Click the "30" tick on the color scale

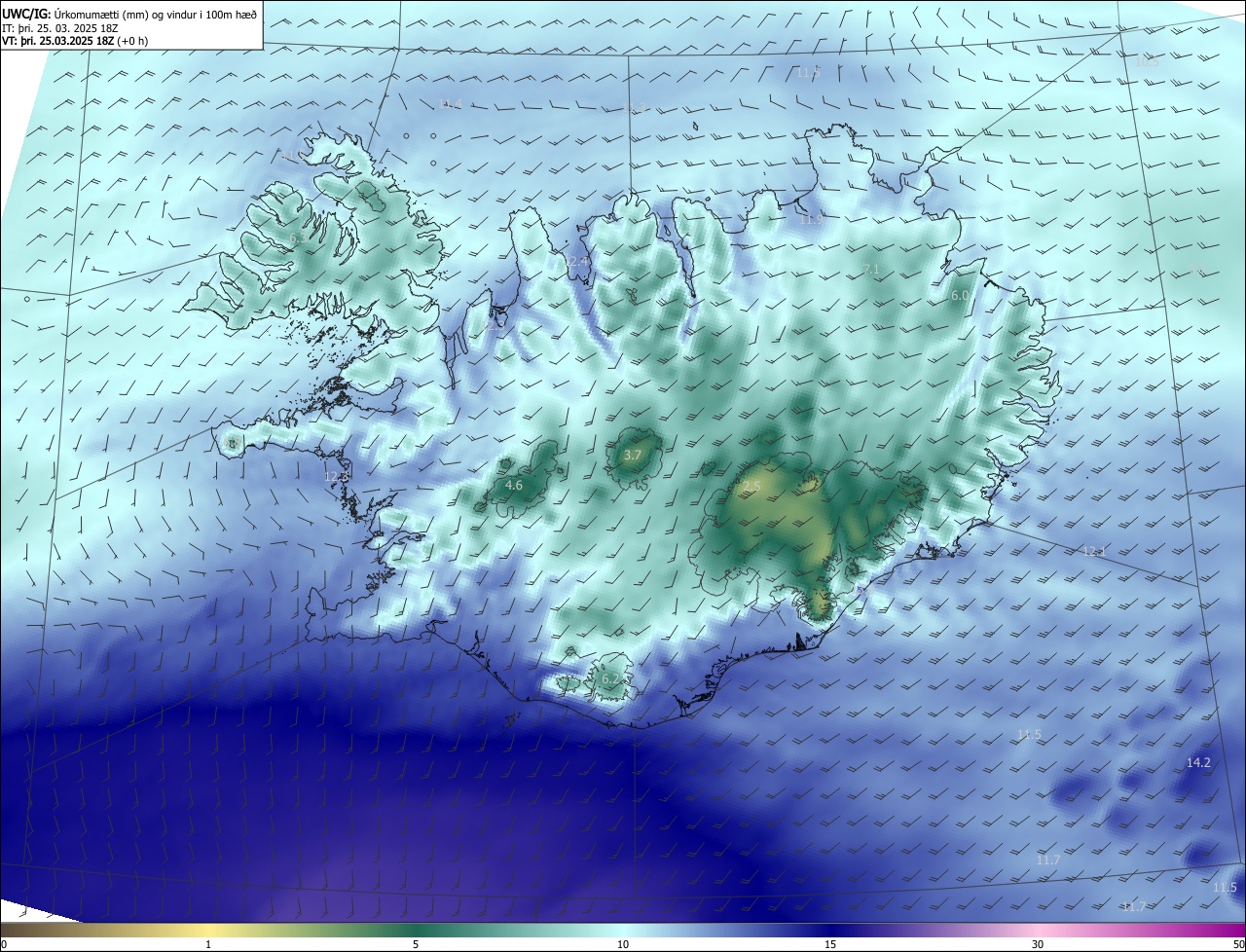1038,944
